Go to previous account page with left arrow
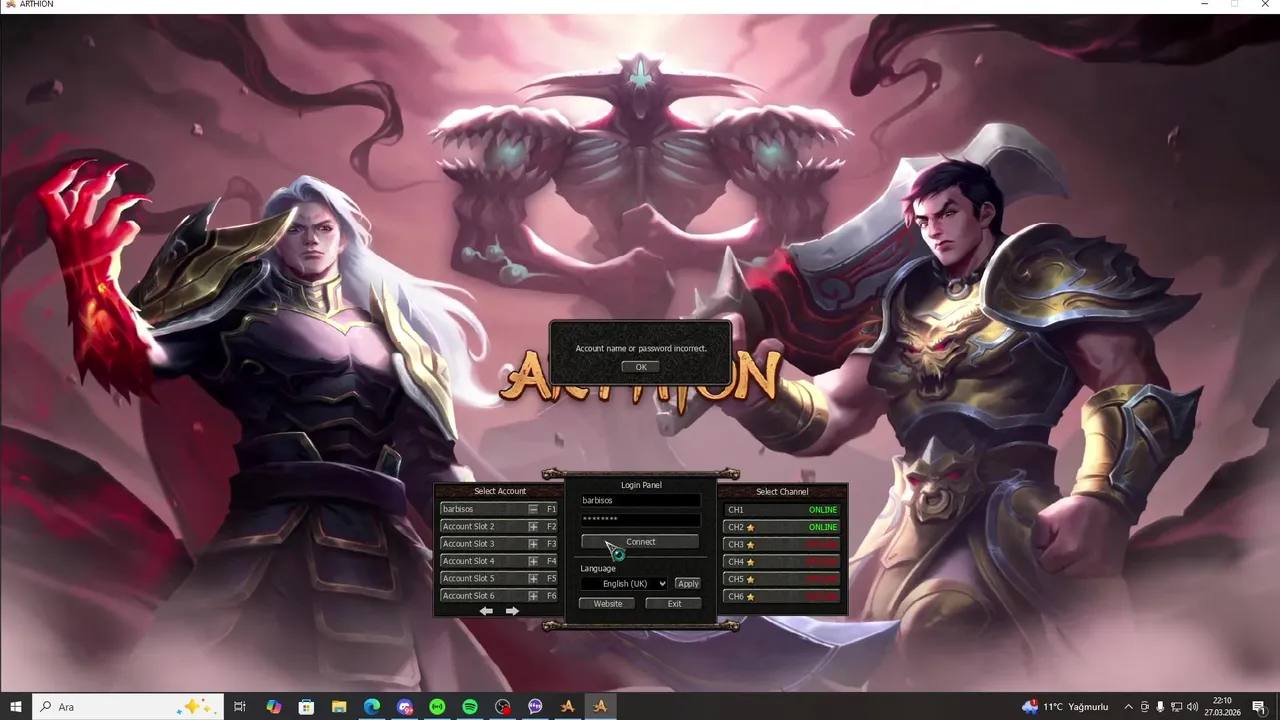The image size is (1280, 720). pos(486,611)
